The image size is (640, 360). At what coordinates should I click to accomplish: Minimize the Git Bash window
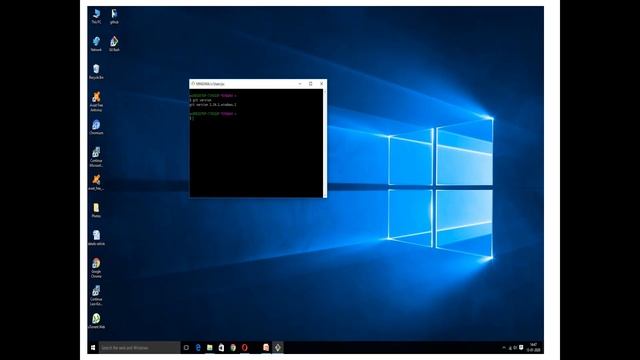click(x=300, y=84)
